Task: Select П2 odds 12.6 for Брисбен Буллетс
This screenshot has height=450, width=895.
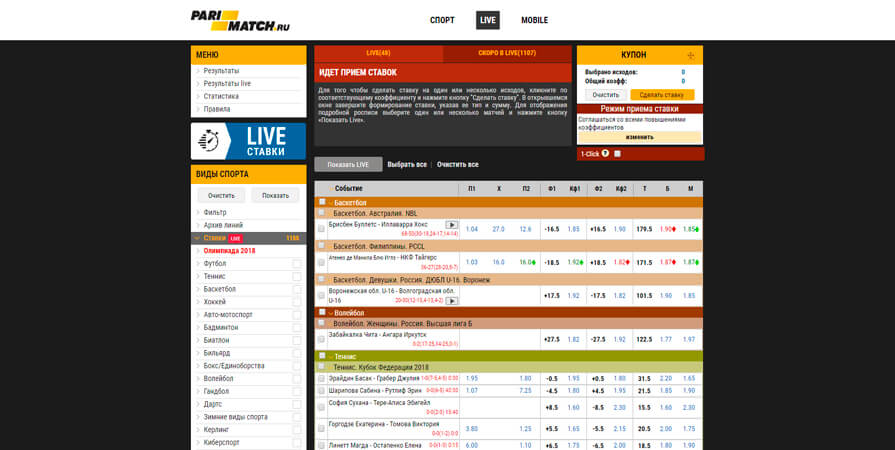Action: [525, 229]
